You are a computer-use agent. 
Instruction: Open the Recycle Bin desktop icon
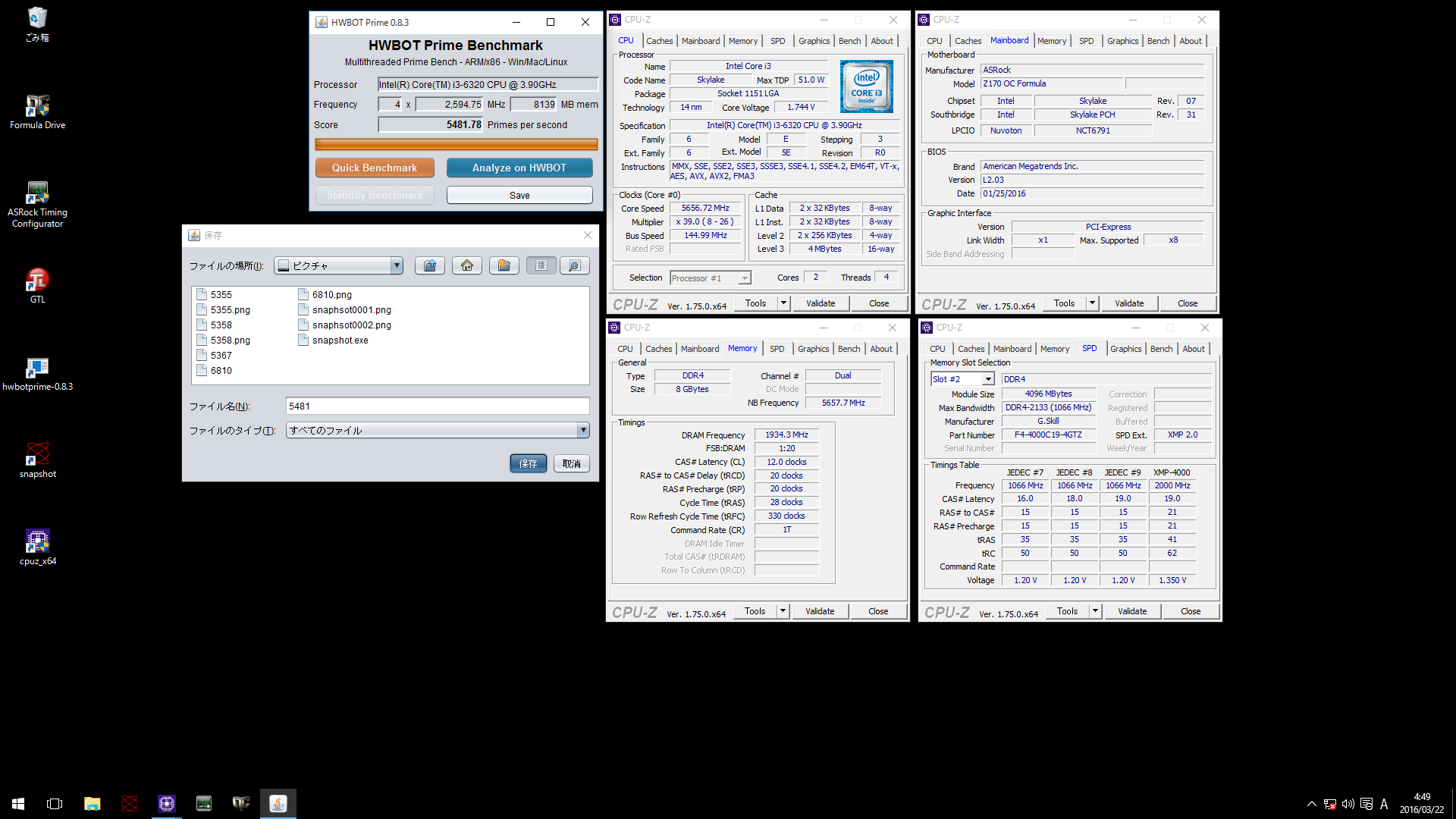click(x=37, y=24)
